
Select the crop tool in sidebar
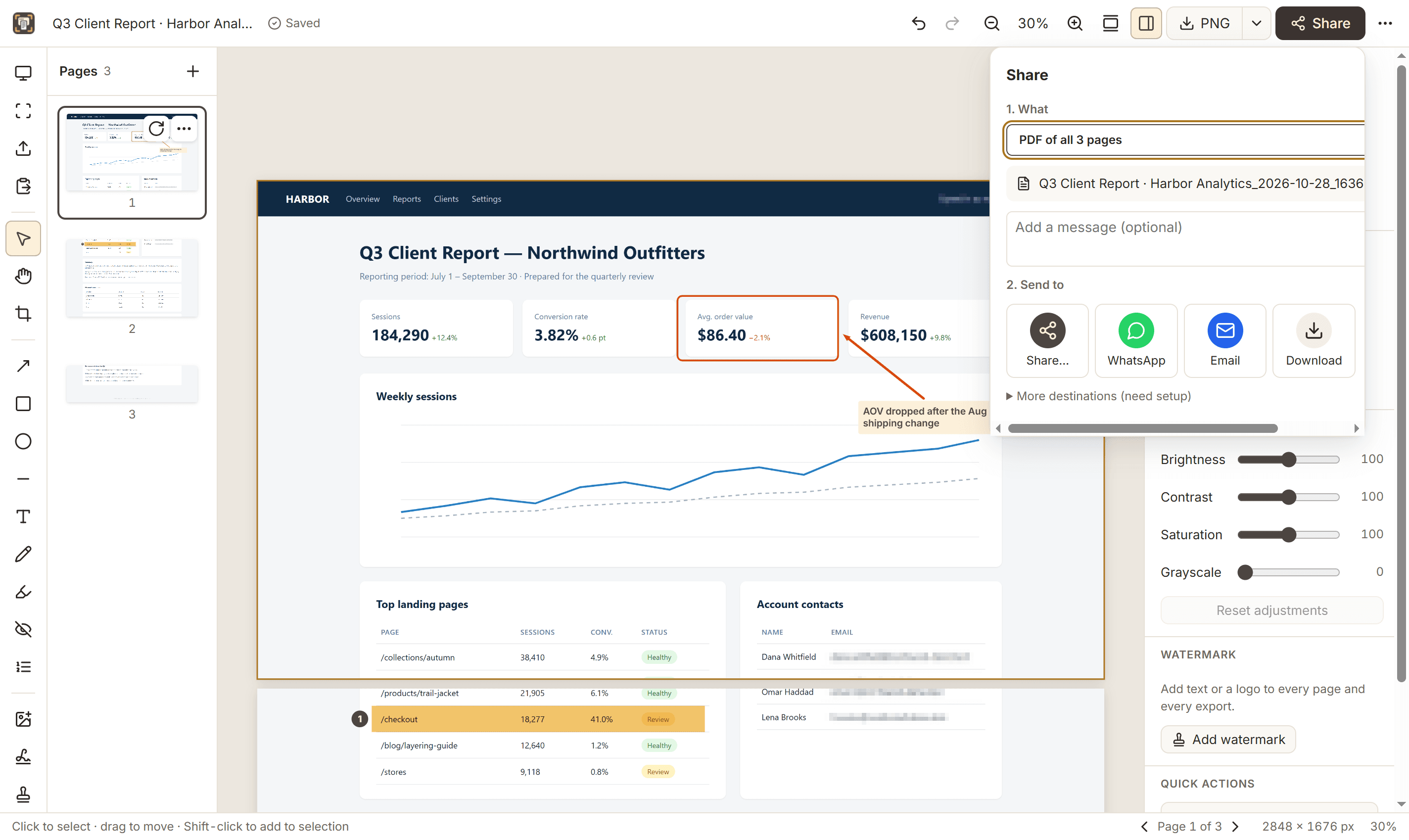pos(23,314)
